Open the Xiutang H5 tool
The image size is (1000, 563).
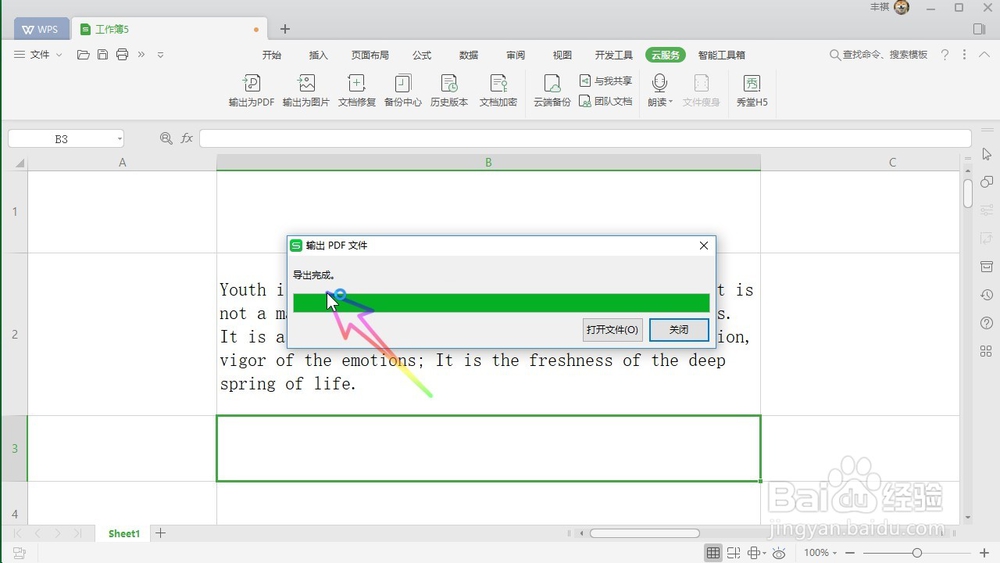[752, 90]
